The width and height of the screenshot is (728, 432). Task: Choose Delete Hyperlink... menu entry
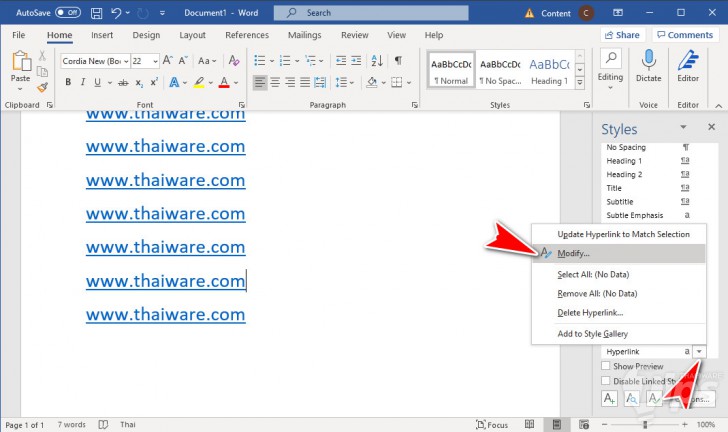coord(618,313)
